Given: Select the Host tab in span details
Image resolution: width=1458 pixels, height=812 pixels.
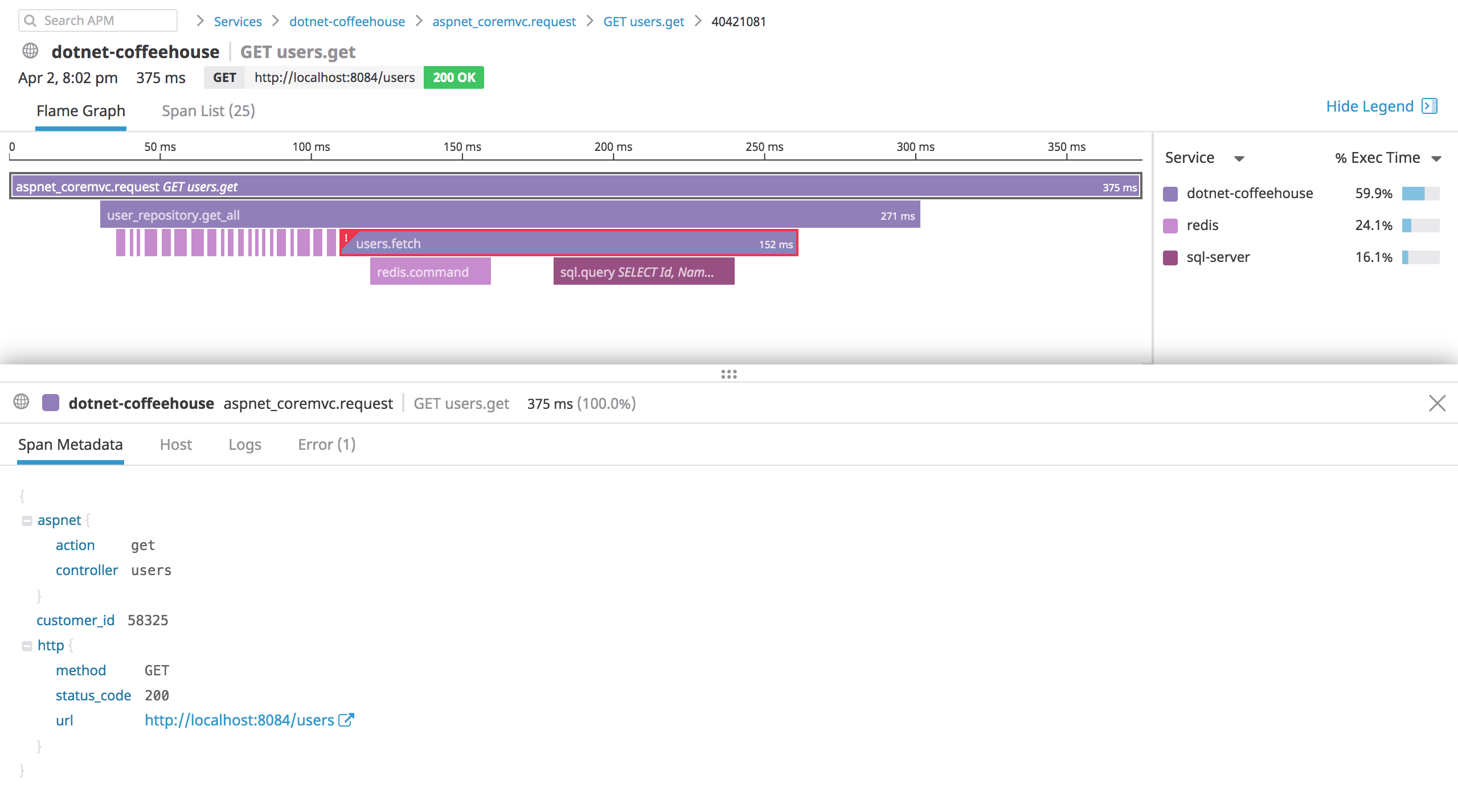Looking at the screenshot, I should (175, 445).
